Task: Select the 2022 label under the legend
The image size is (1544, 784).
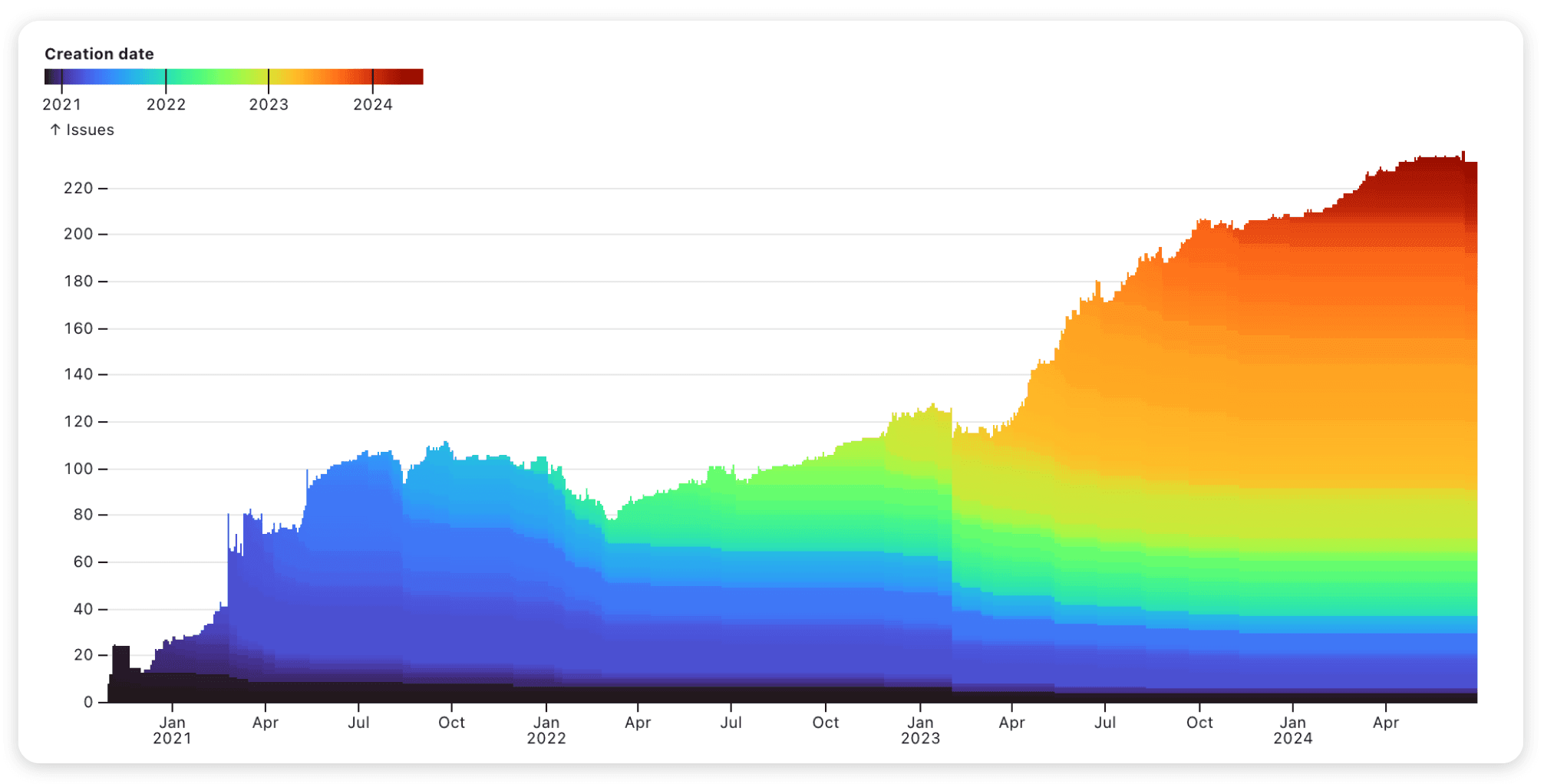Action: [x=166, y=104]
